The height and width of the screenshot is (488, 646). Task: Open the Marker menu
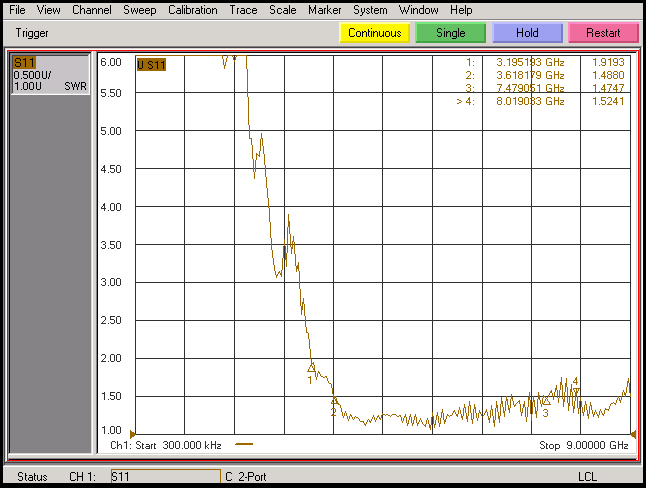click(325, 10)
